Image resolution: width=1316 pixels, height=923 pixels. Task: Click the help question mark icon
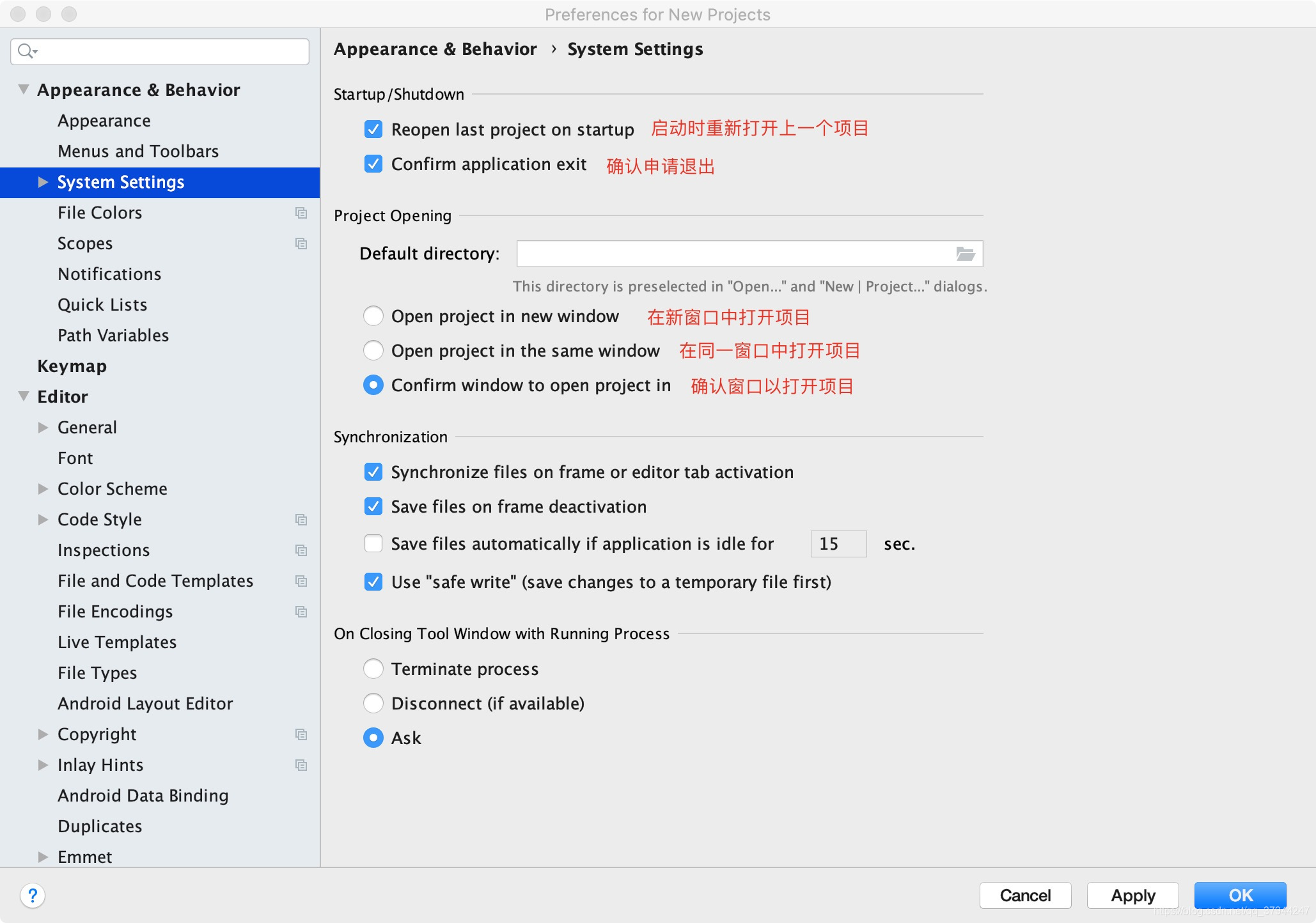tap(33, 895)
